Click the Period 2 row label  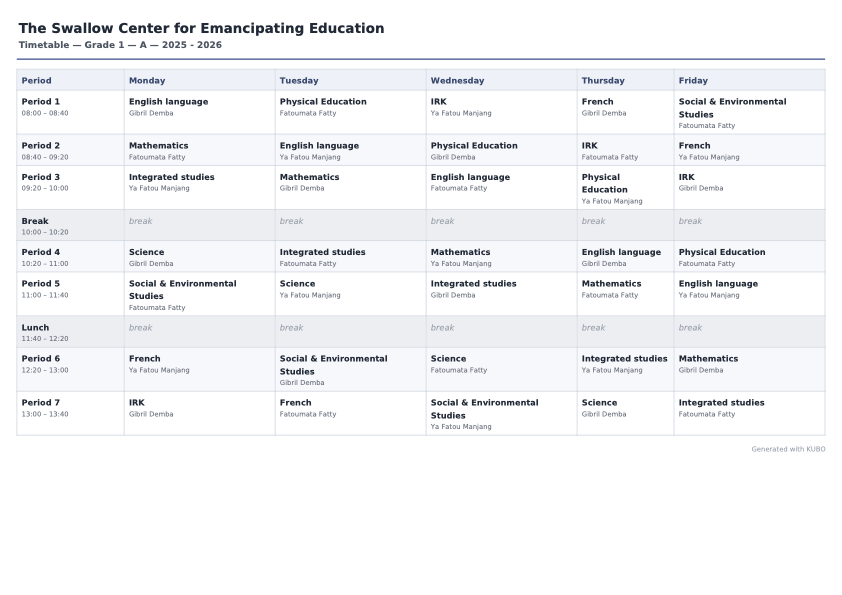tap(70, 150)
